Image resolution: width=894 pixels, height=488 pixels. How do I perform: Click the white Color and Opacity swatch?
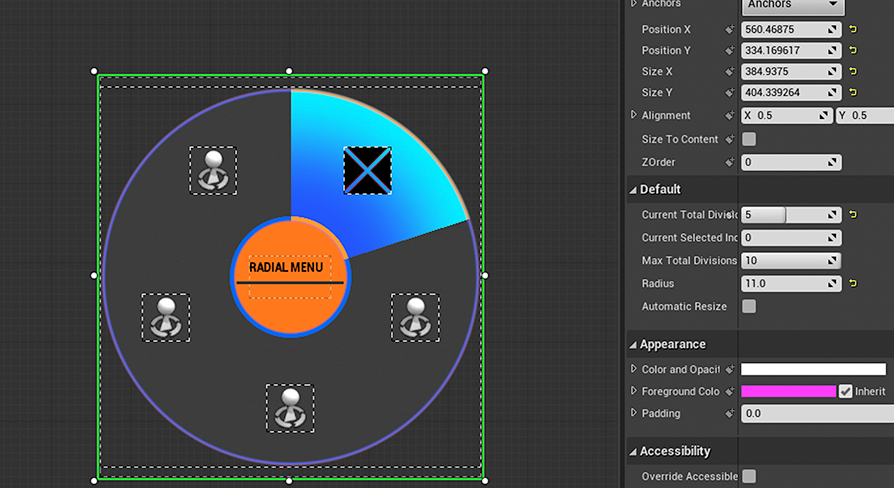[x=813, y=369]
